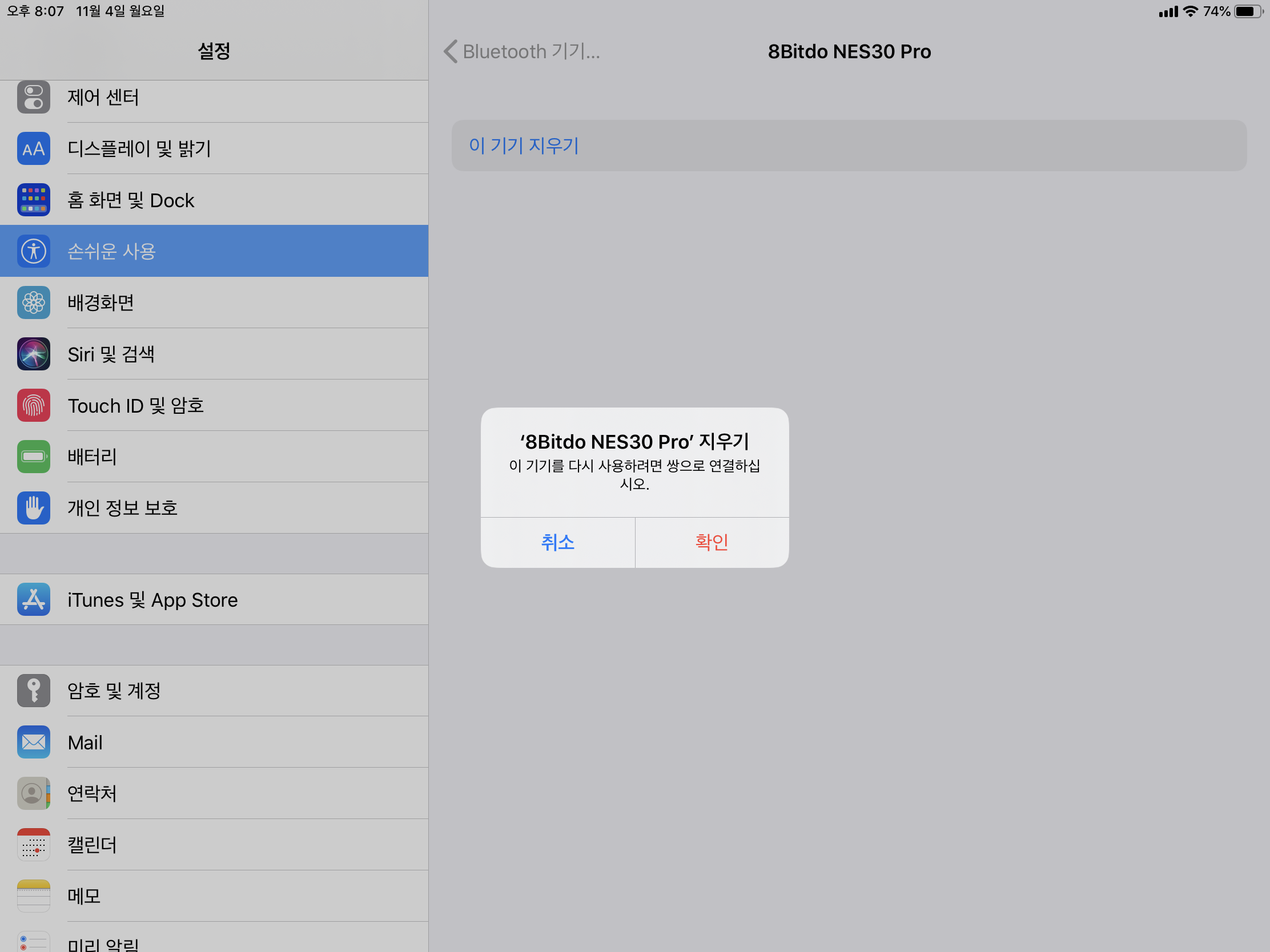Tap the Mail envelope icon
This screenshot has width=1270, height=952.
(x=33, y=742)
